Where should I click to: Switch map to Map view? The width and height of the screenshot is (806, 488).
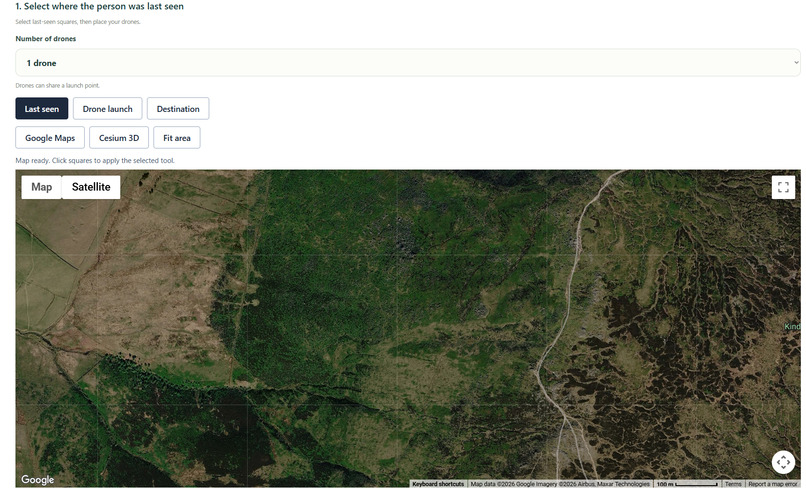click(x=42, y=187)
